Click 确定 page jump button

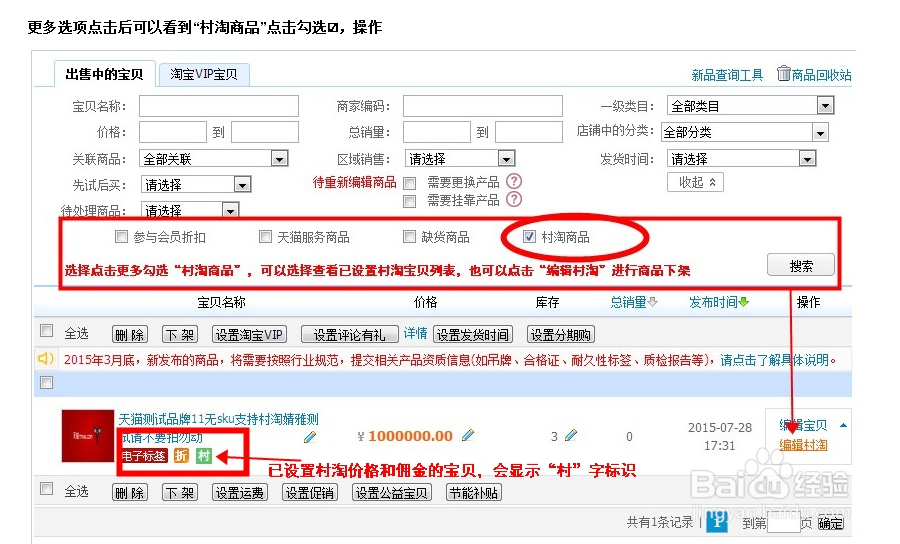click(831, 523)
